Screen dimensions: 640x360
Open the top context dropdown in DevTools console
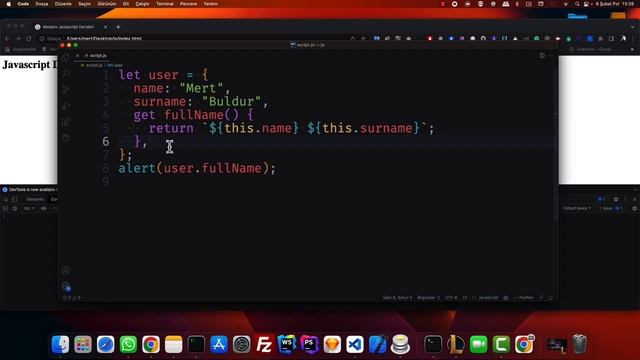coord(28,209)
